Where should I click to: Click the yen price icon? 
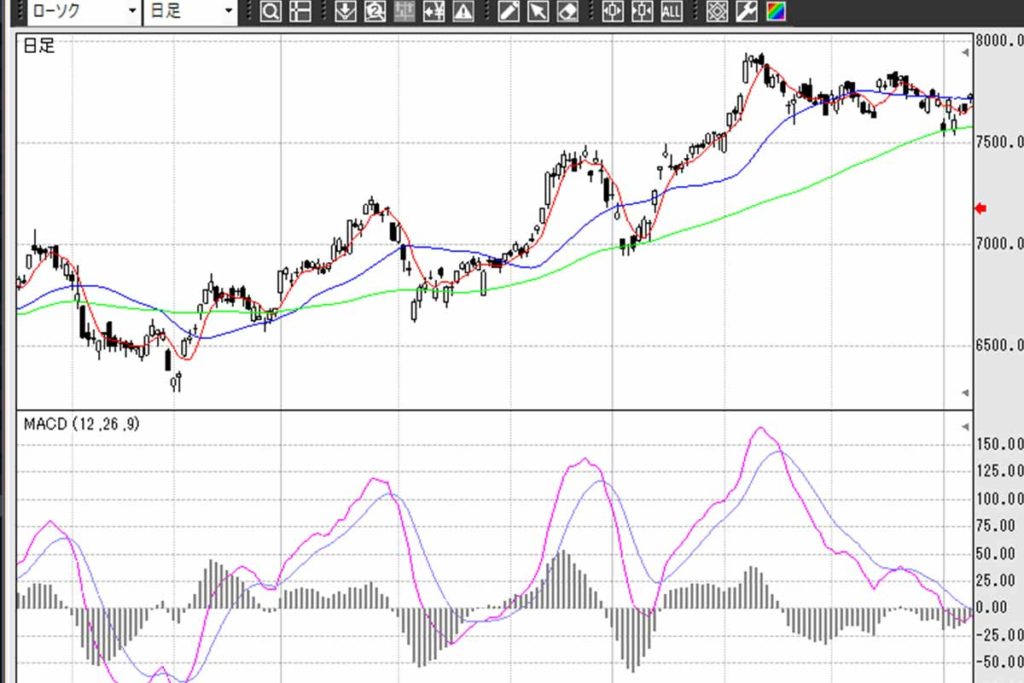coord(434,12)
